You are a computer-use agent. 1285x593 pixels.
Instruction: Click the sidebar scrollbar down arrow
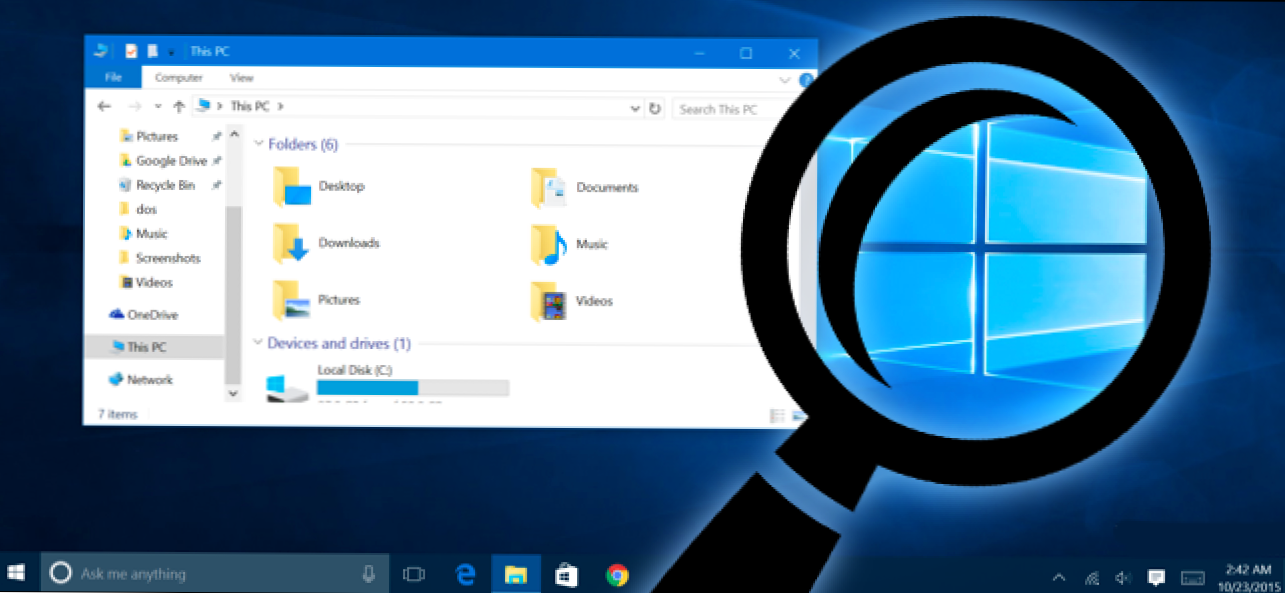click(234, 394)
